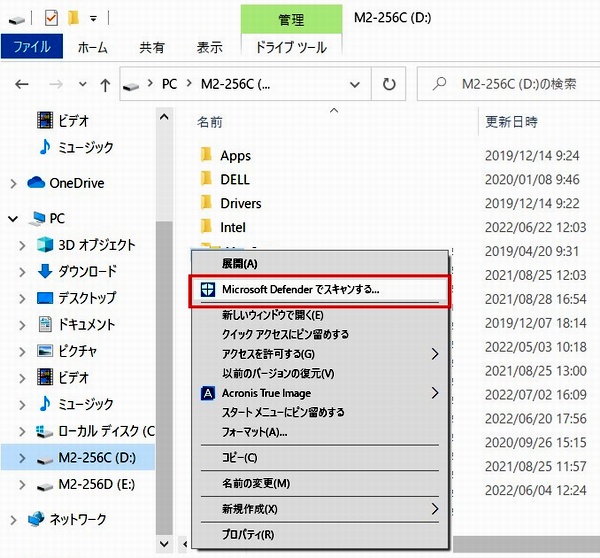The width and height of the screenshot is (600, 558).
Task: Open the Acronis True Image submenu
Action: click(x=320, y=393)
